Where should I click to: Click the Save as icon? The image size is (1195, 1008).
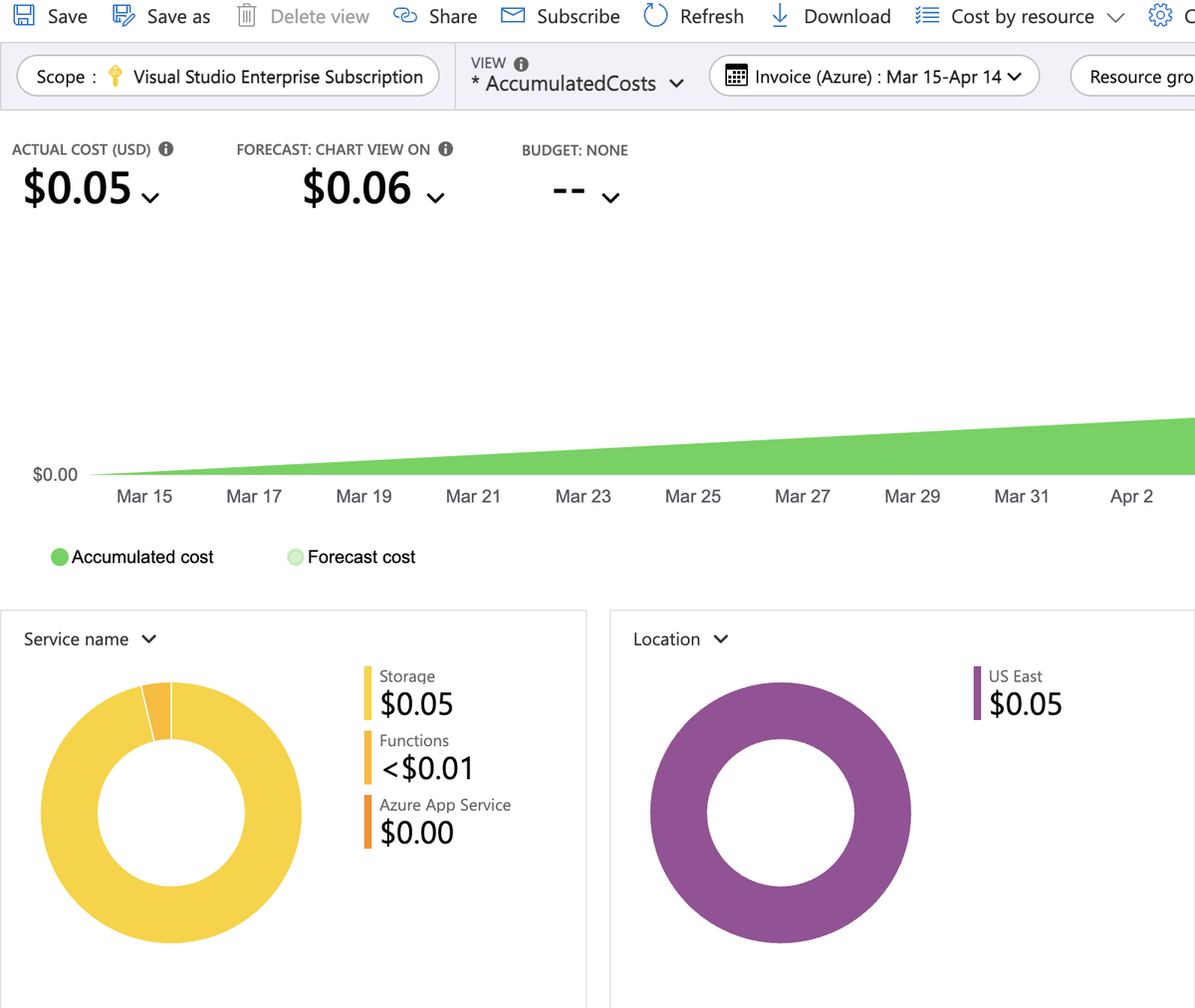[123, 16]
